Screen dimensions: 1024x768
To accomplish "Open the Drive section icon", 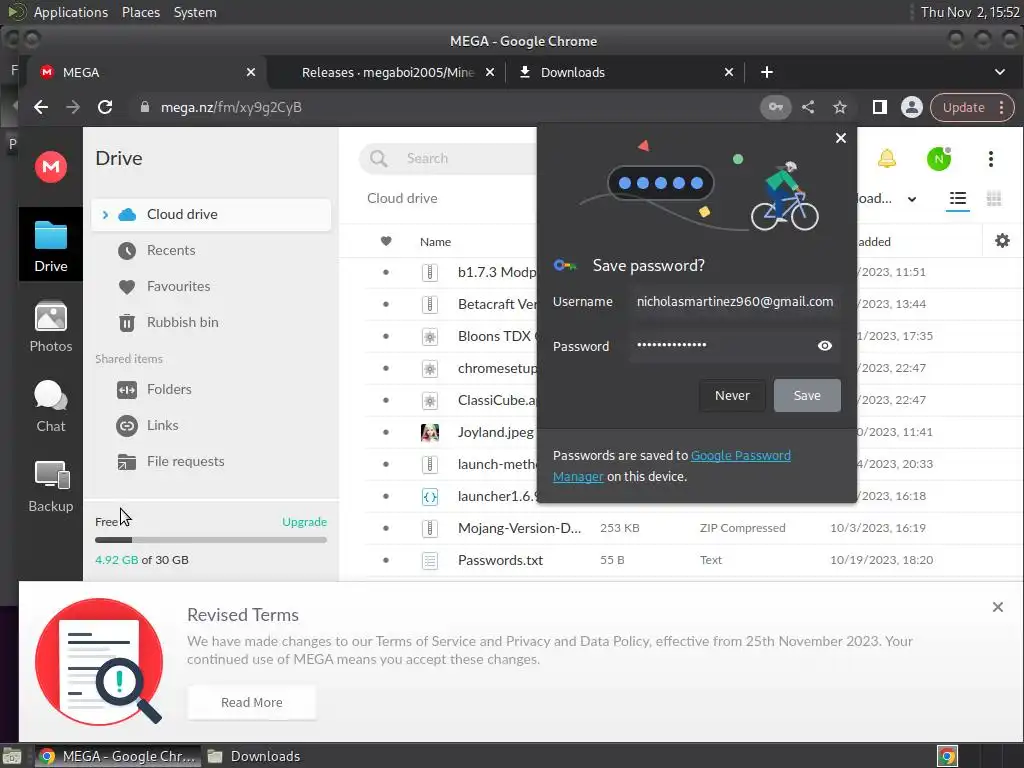I will coord(50,246).
